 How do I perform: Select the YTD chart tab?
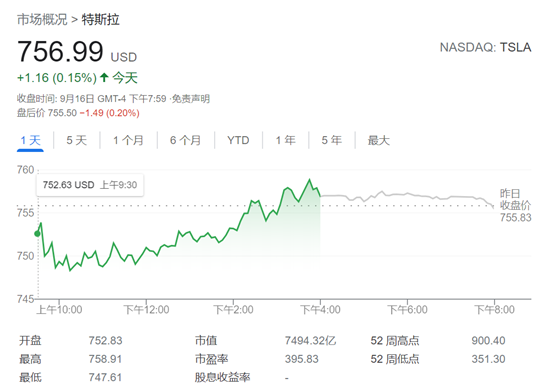click(x=238, y=140)
